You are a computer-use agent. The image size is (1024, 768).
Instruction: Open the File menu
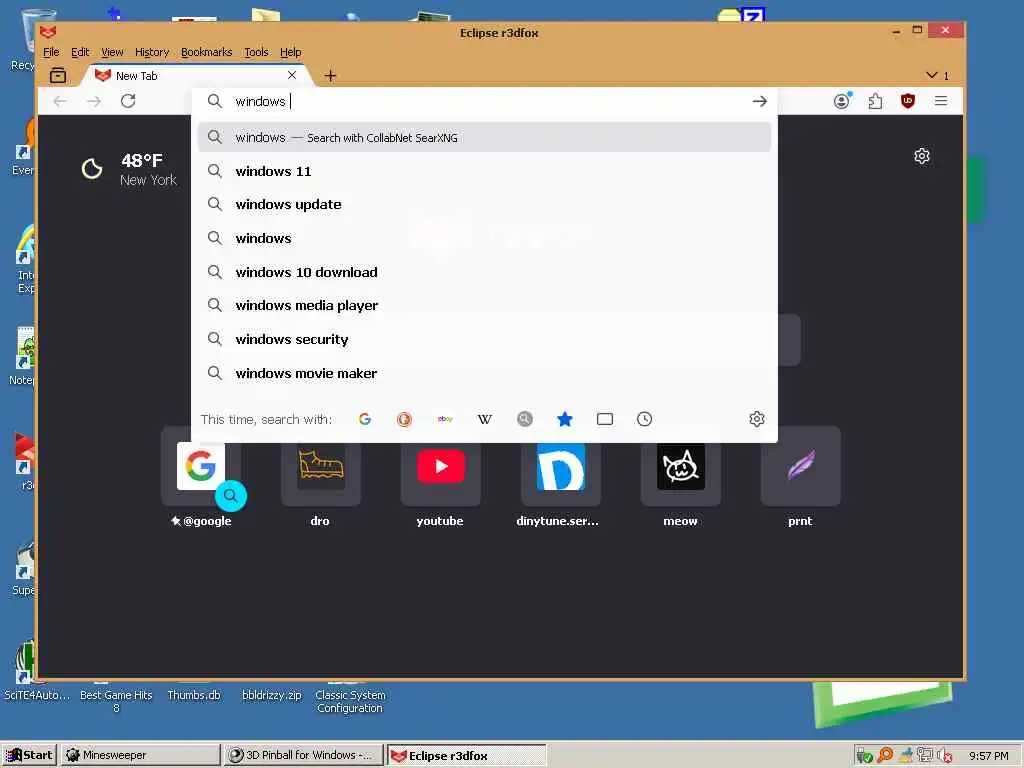tap(51, 52)
